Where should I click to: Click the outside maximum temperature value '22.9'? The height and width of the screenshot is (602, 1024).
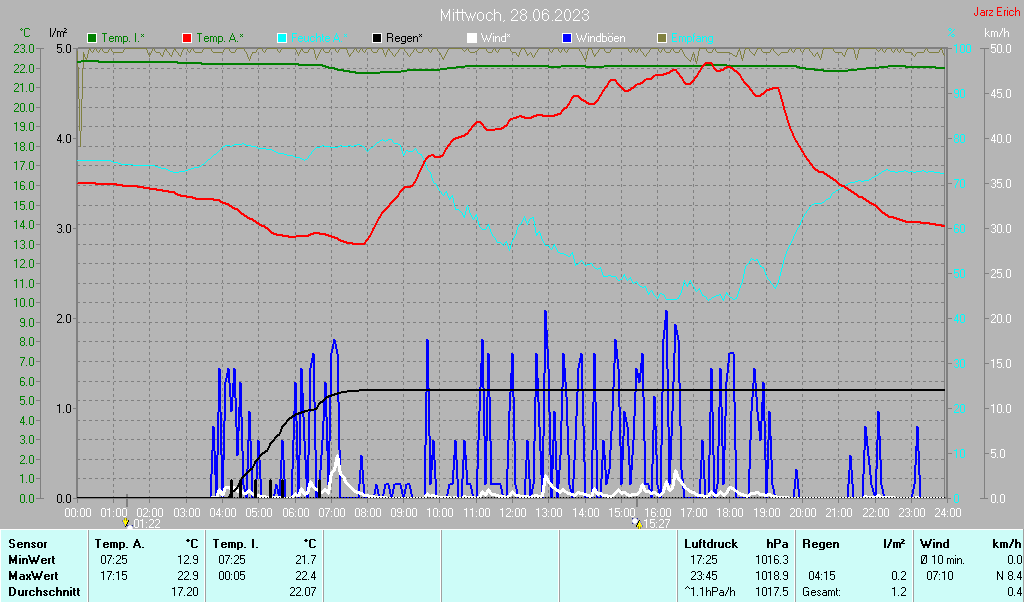click(188, 577)
